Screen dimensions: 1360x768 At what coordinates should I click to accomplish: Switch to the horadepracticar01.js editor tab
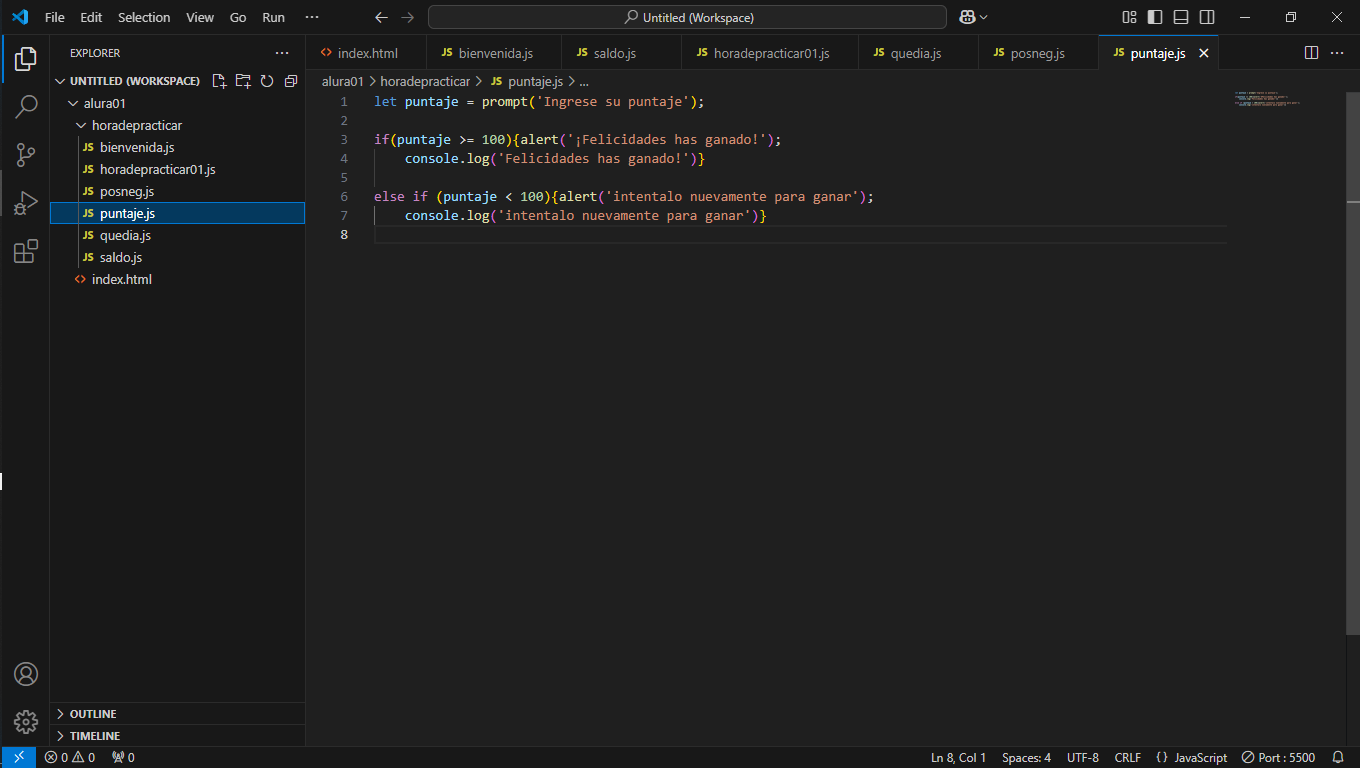click(x=770, y=53)
